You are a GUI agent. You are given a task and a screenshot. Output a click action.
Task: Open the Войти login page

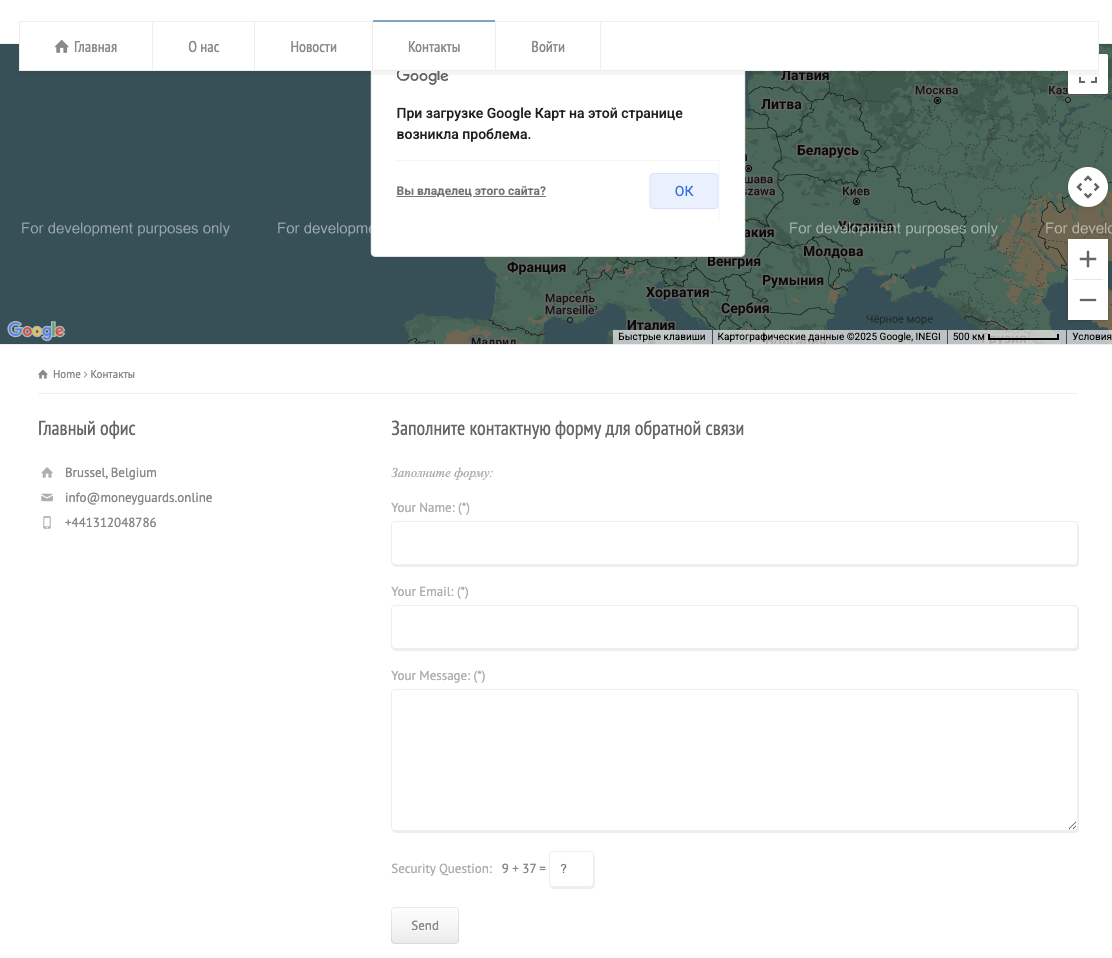[x=548, y=47]
